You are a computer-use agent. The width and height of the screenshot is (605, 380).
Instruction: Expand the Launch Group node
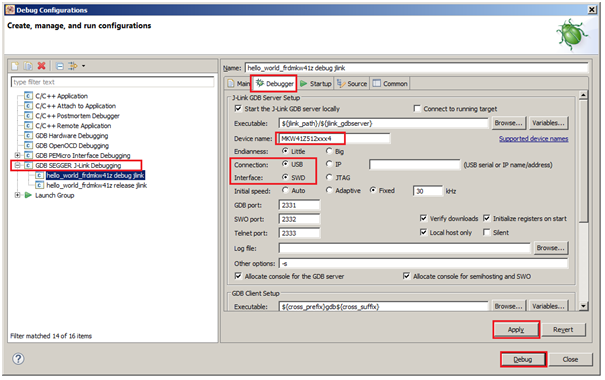click(17, 195)
